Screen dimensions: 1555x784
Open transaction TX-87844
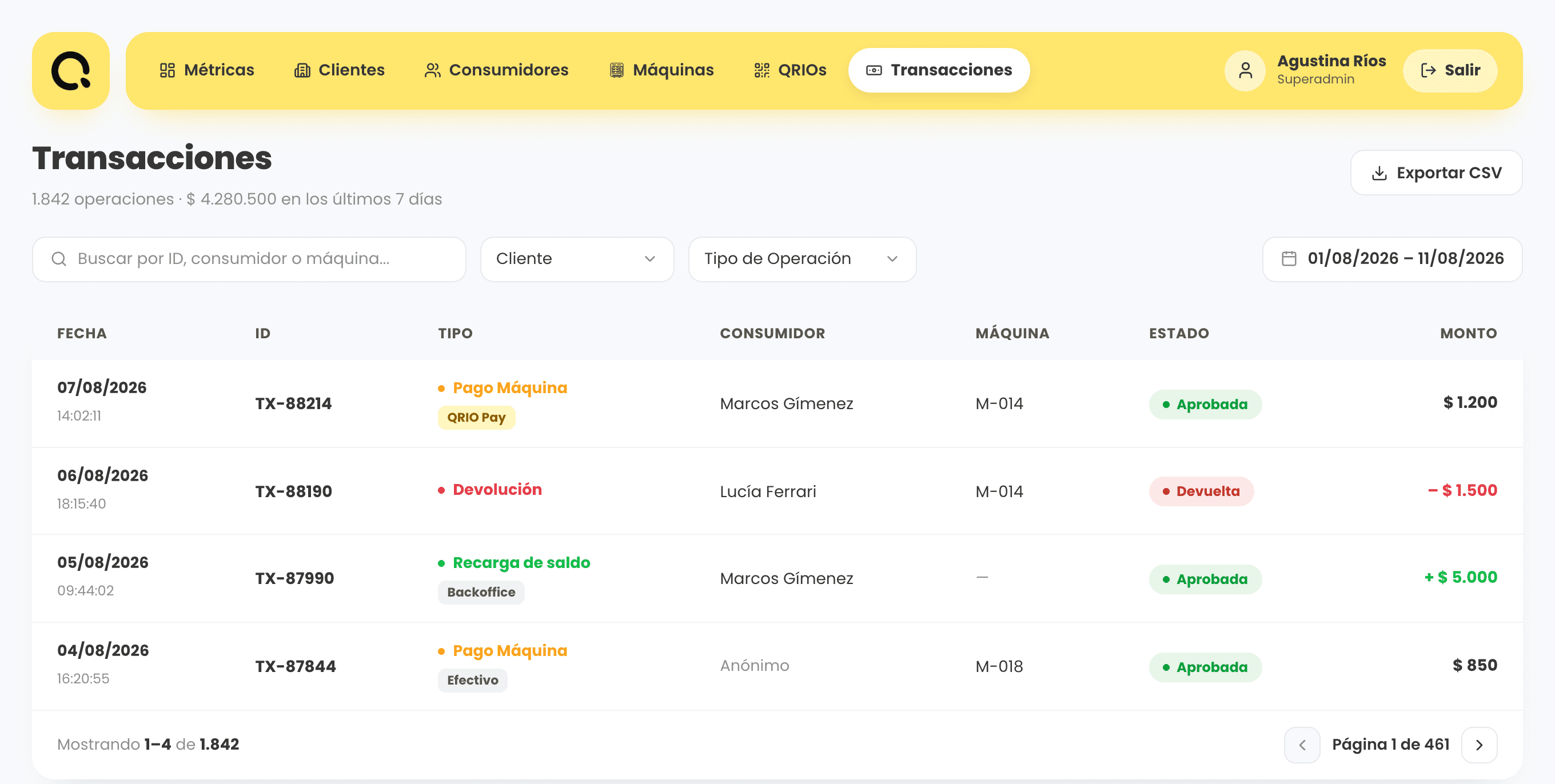tap(295, 667)
